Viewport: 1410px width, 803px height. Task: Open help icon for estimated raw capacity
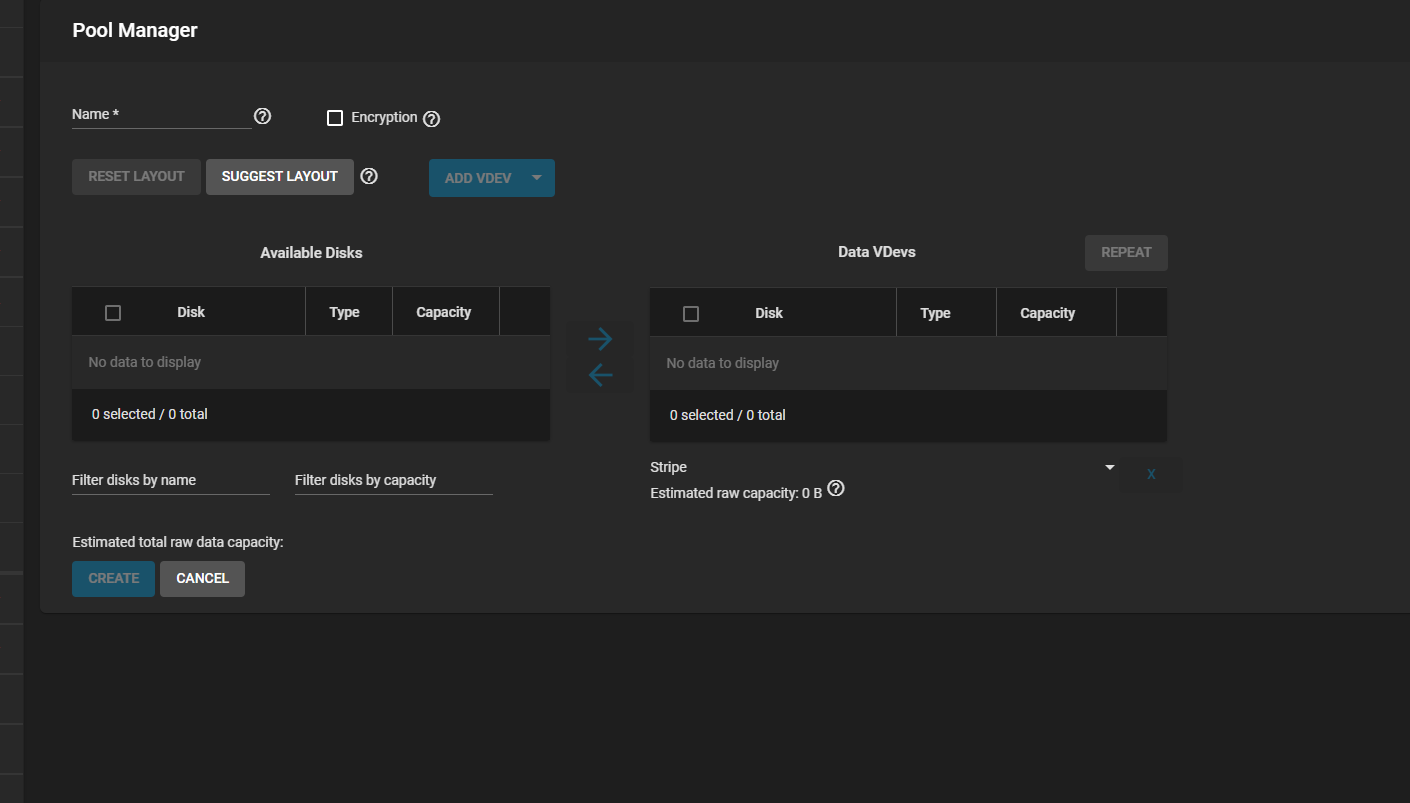(x=837, y=489)
